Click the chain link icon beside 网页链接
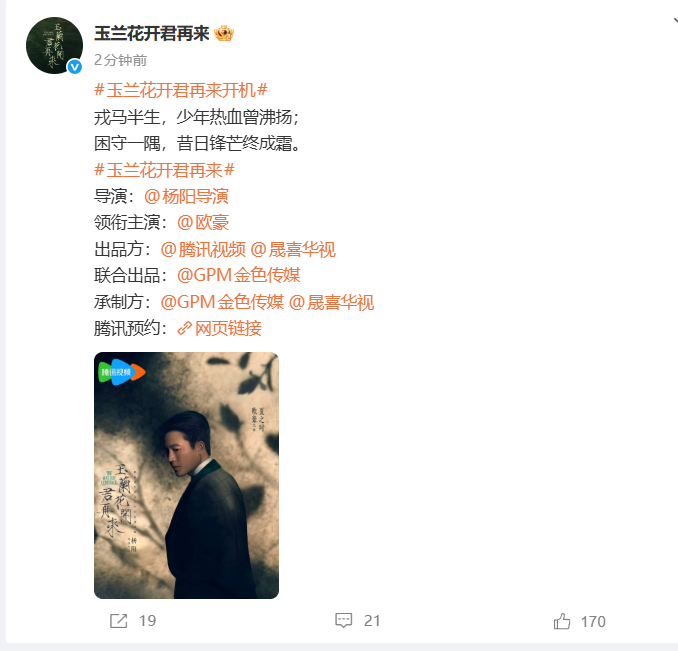The height and width of the screenshot is (651, 678). pyautogui.click(x=185, y=329)
